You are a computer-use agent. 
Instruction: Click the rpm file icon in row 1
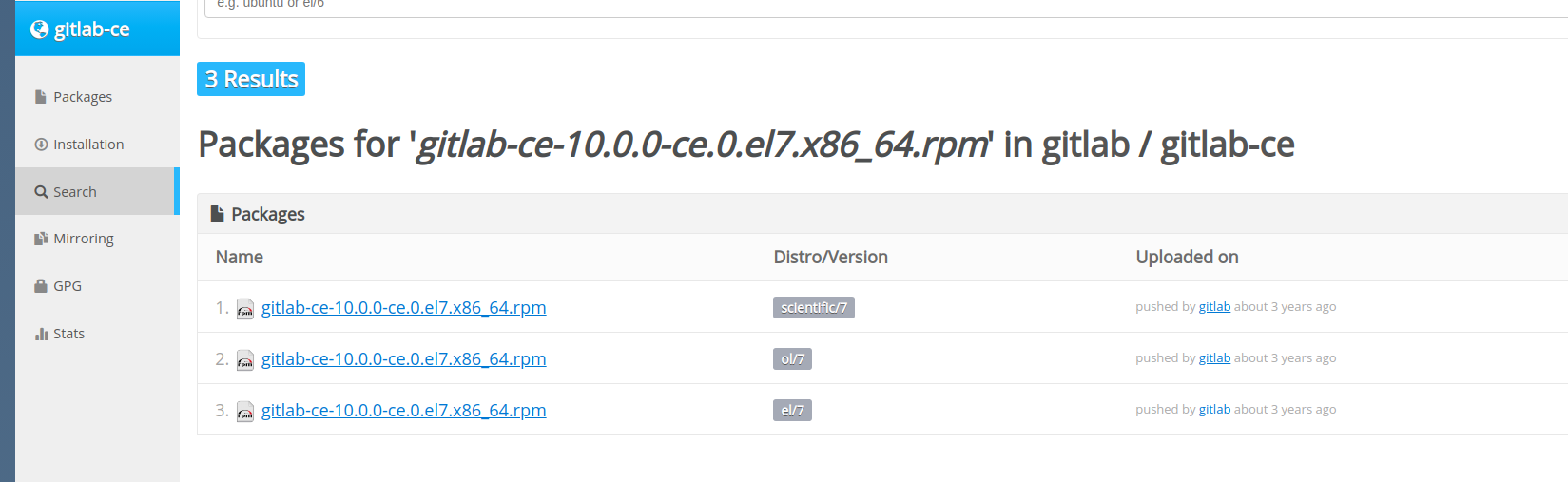tap(245, 308)
